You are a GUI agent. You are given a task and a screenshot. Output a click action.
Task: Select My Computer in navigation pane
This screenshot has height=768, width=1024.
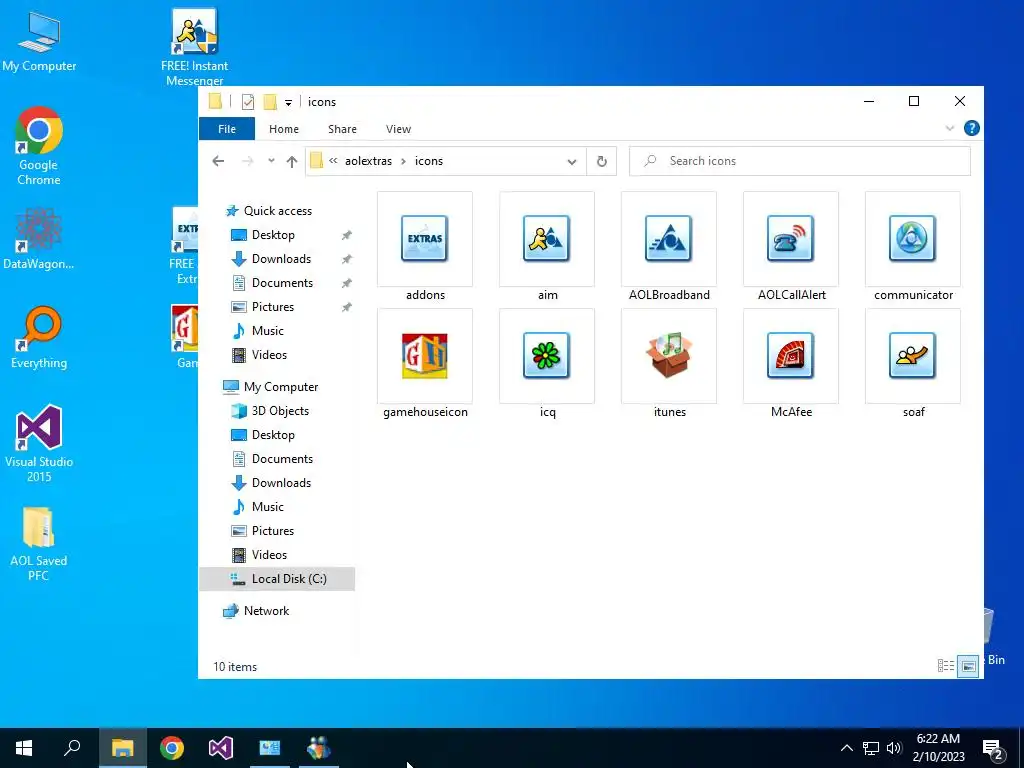click(x=281, y=387)
